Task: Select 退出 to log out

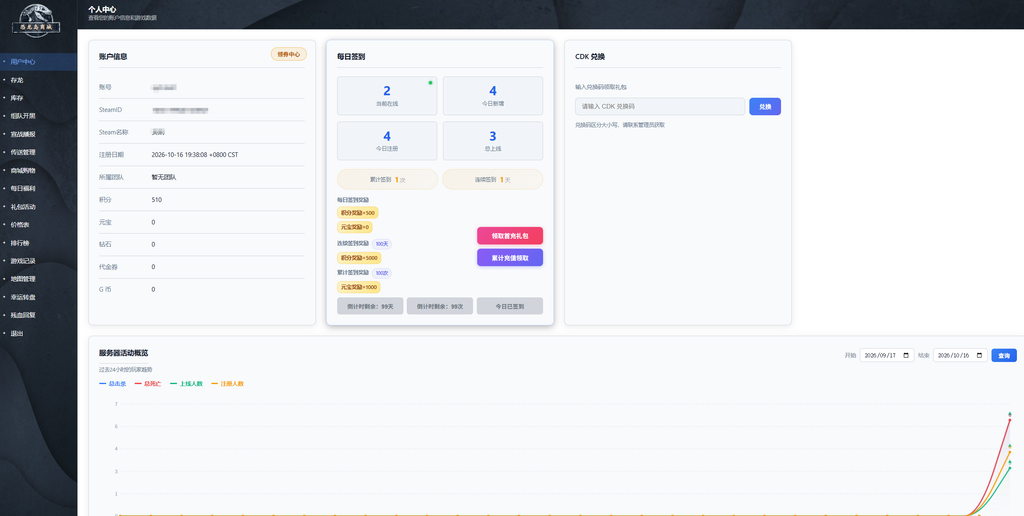Action: click(x=39, y=333)
